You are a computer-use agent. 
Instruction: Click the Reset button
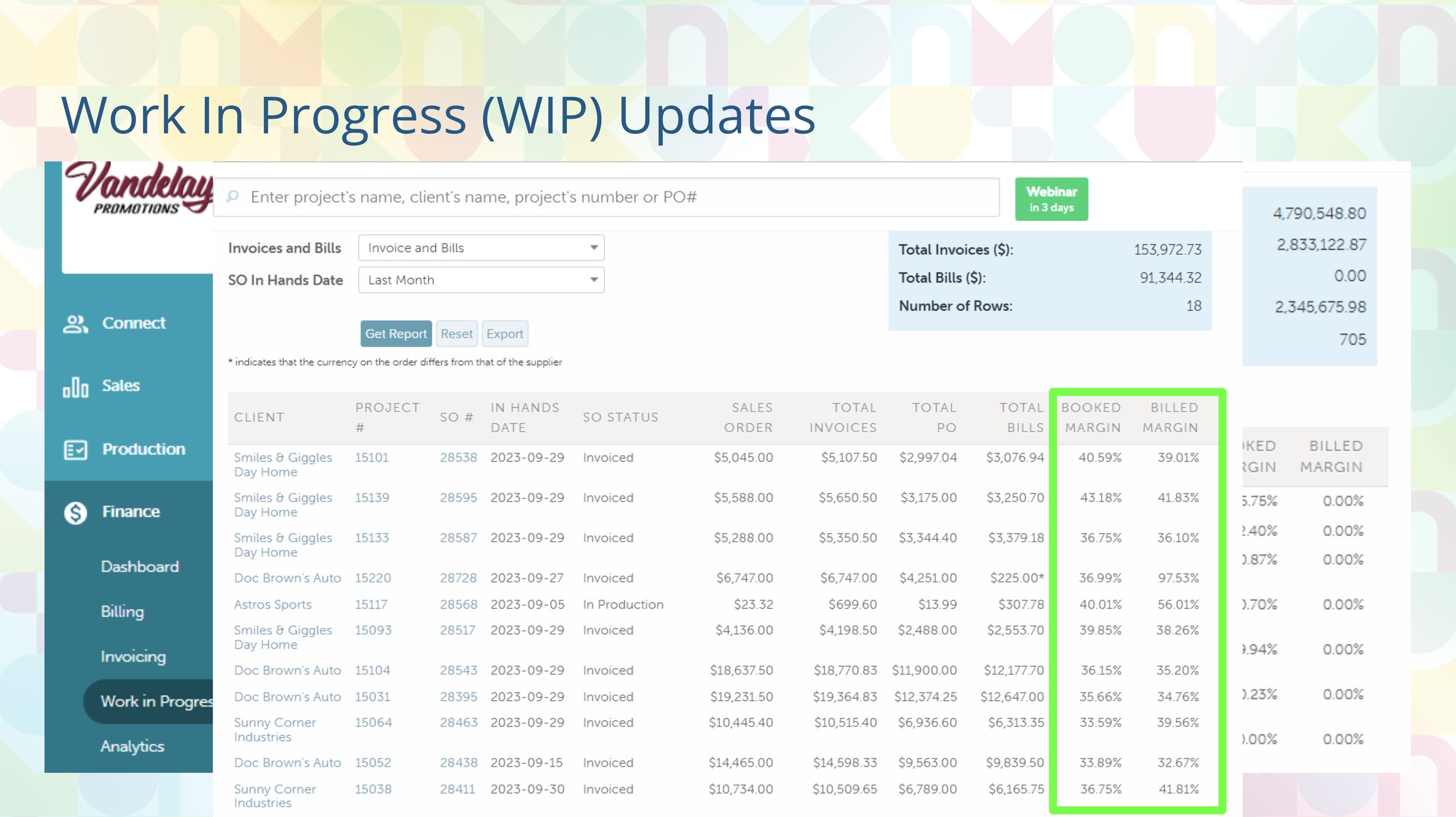pyautogui.click(x=457, y=333)
